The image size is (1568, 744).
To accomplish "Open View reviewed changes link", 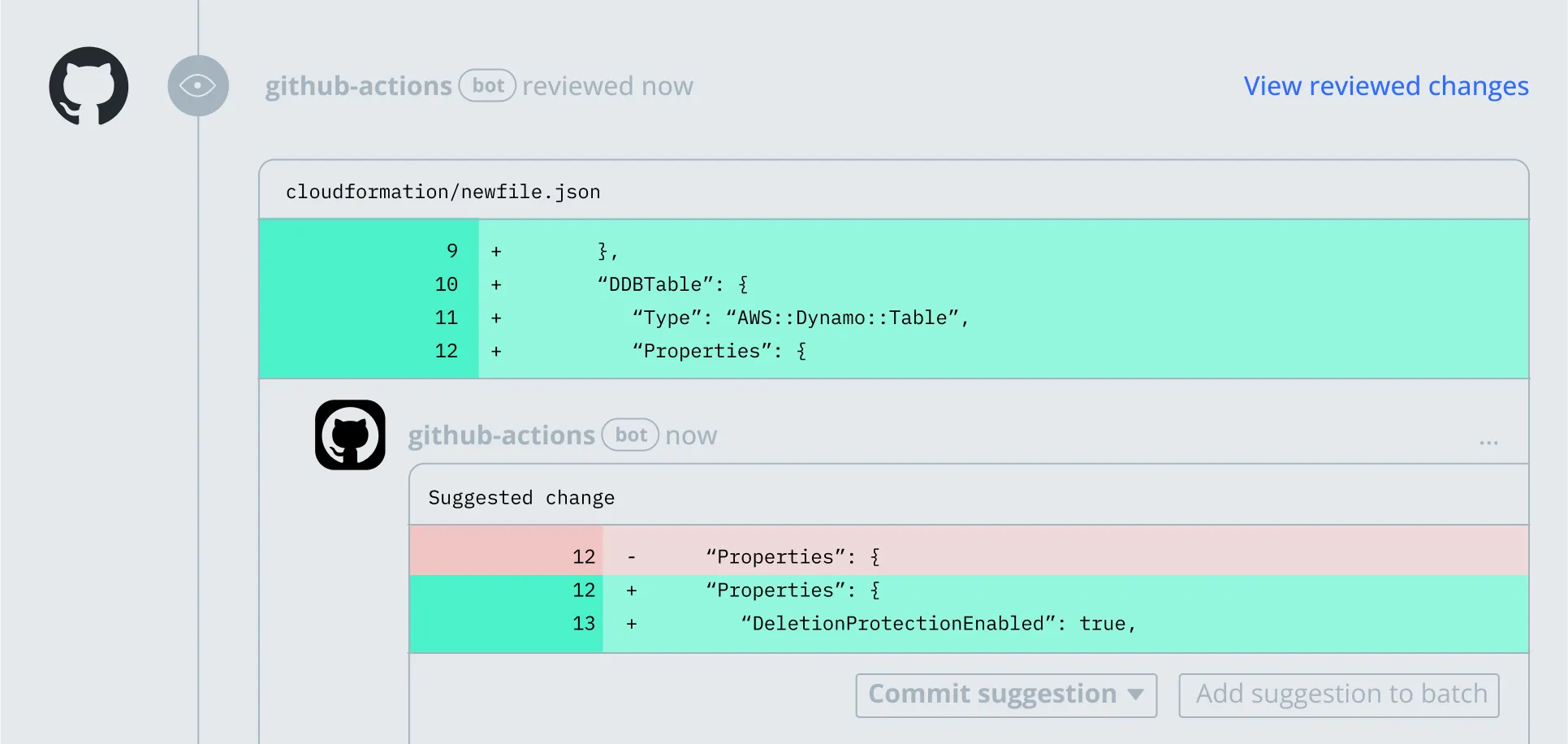I will [x=1385, y=86].
